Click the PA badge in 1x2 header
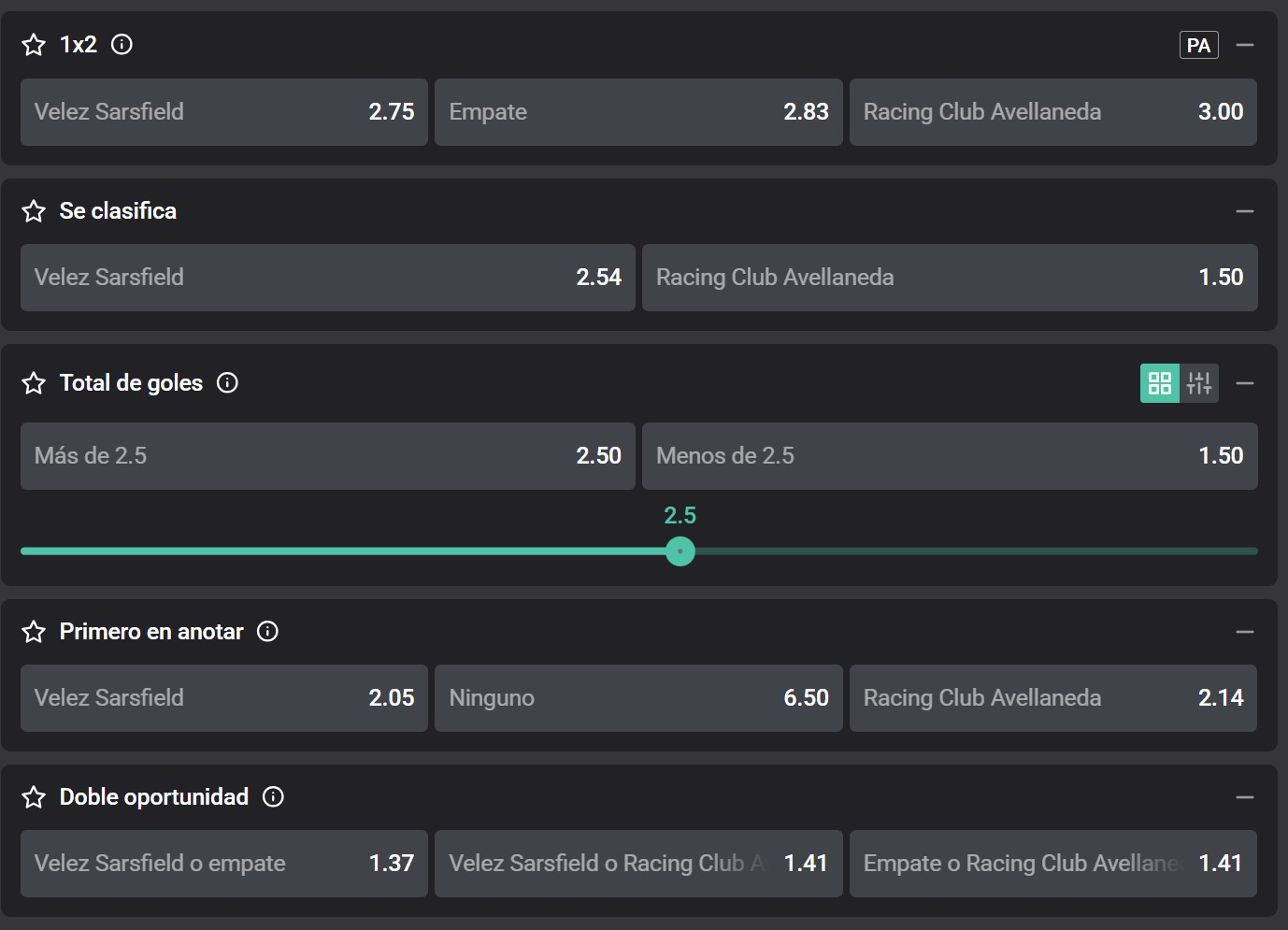 tap(1198, 45)
